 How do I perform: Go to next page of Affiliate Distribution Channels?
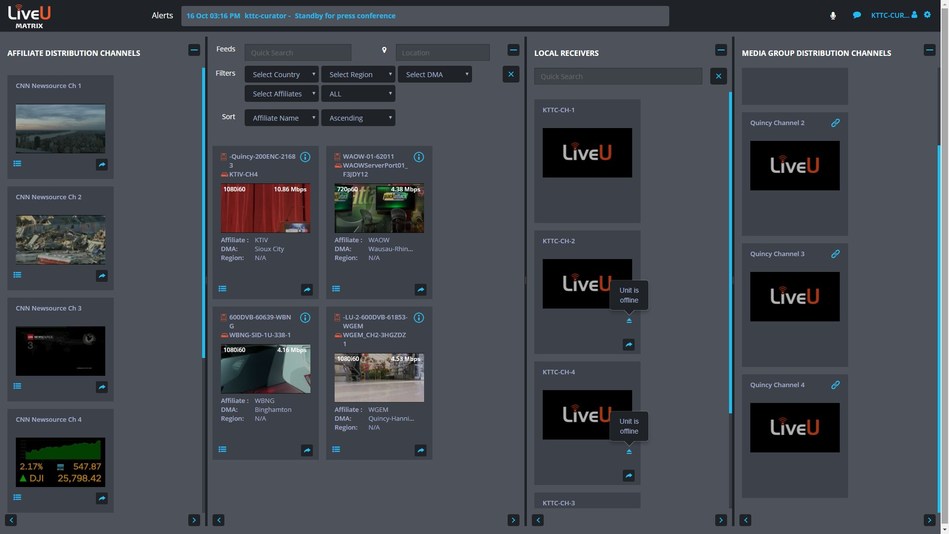click(194, 520)
